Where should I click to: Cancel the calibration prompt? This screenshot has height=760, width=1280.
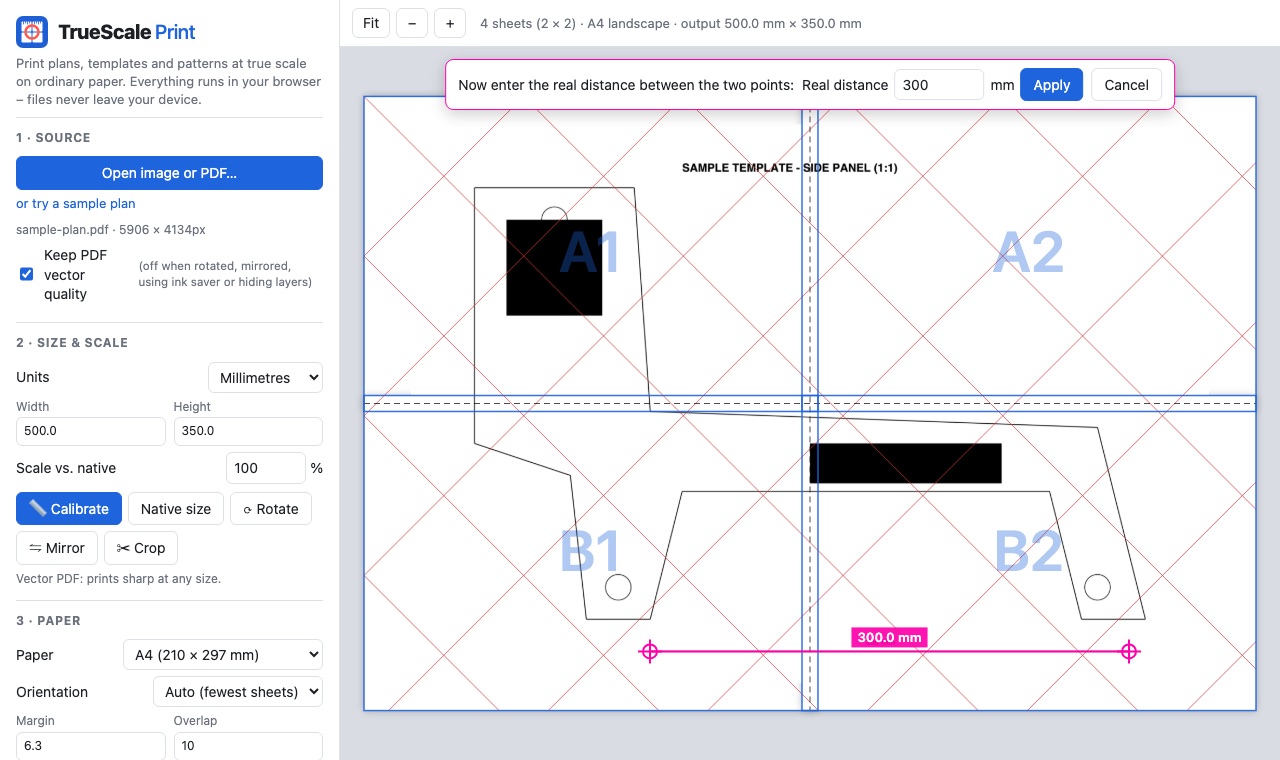pyautogui.click(x=1126, y=85)
